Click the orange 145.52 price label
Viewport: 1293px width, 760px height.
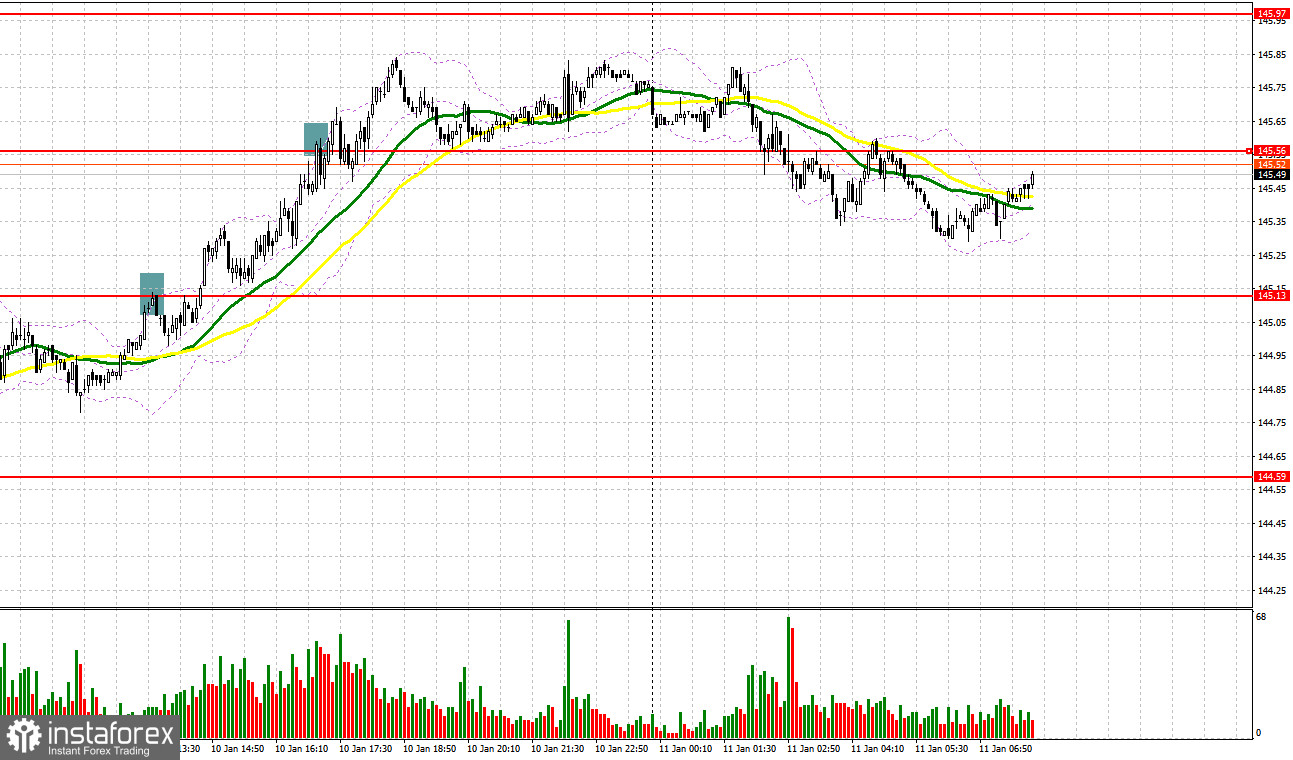point(1272,163)
